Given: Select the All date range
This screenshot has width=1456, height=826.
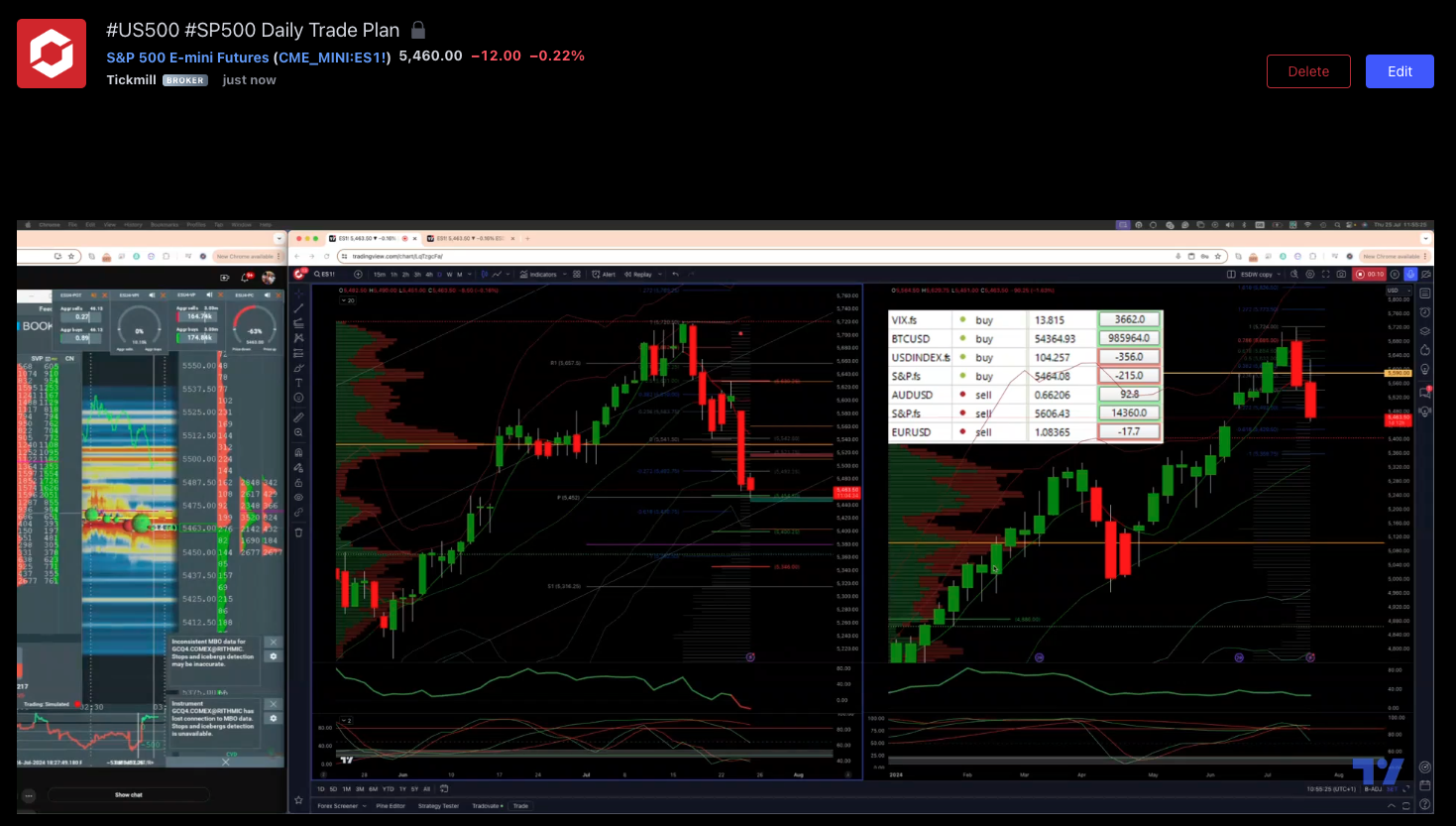Looking at the screenshot, I should click(426, 789).
